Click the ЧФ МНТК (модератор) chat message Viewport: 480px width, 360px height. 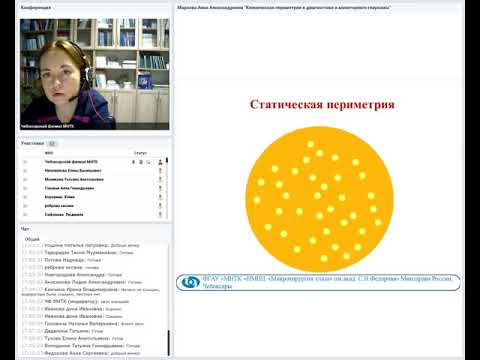click(x=75, y=301)
